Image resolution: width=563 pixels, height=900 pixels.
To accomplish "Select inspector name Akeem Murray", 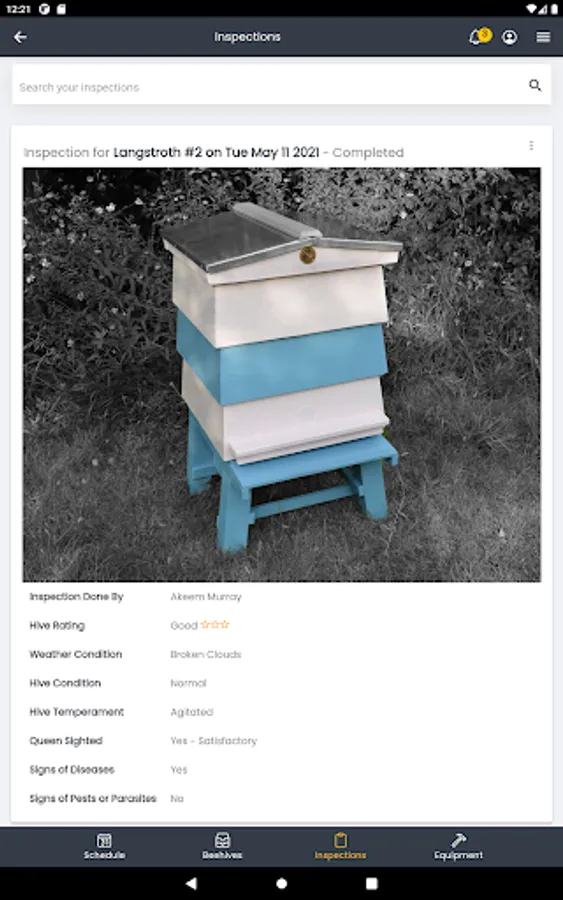I will pos(205,597).
